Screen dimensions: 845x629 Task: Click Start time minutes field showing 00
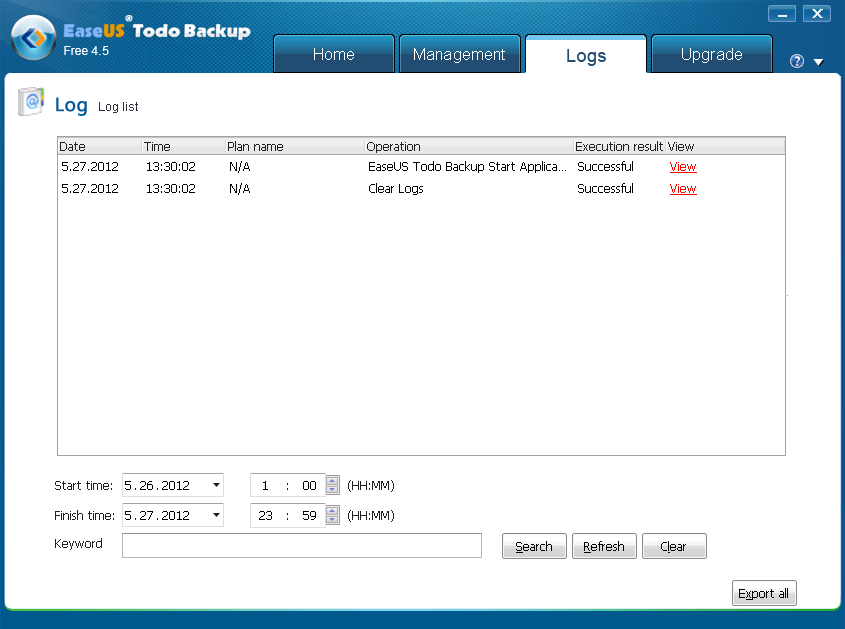point(309,486)
